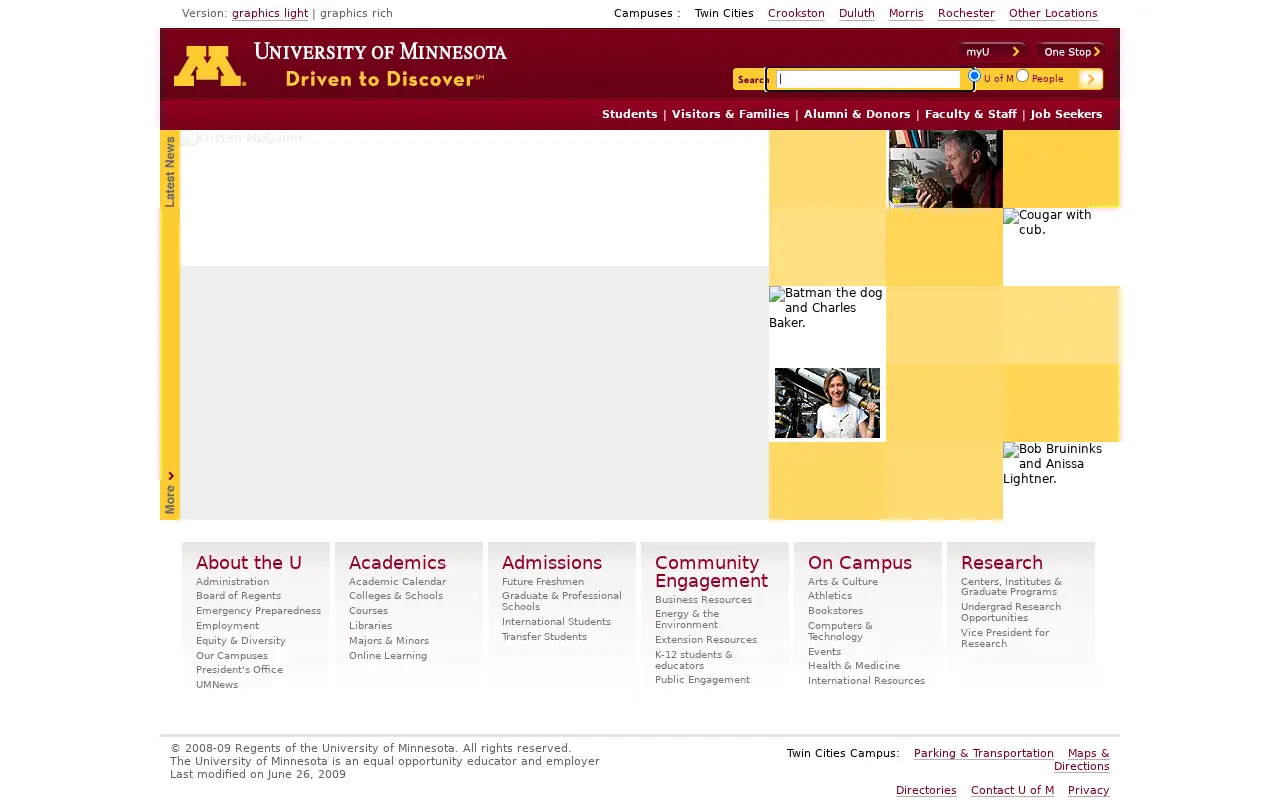Open the One Stop button
The image size is (1280, 800).
(x=1071, y=52)
